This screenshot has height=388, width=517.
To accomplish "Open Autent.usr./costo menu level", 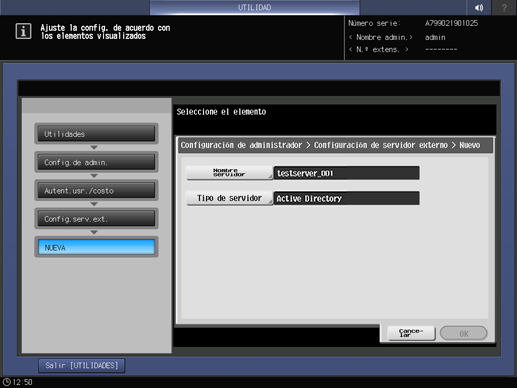I will (x=96, y=190).
